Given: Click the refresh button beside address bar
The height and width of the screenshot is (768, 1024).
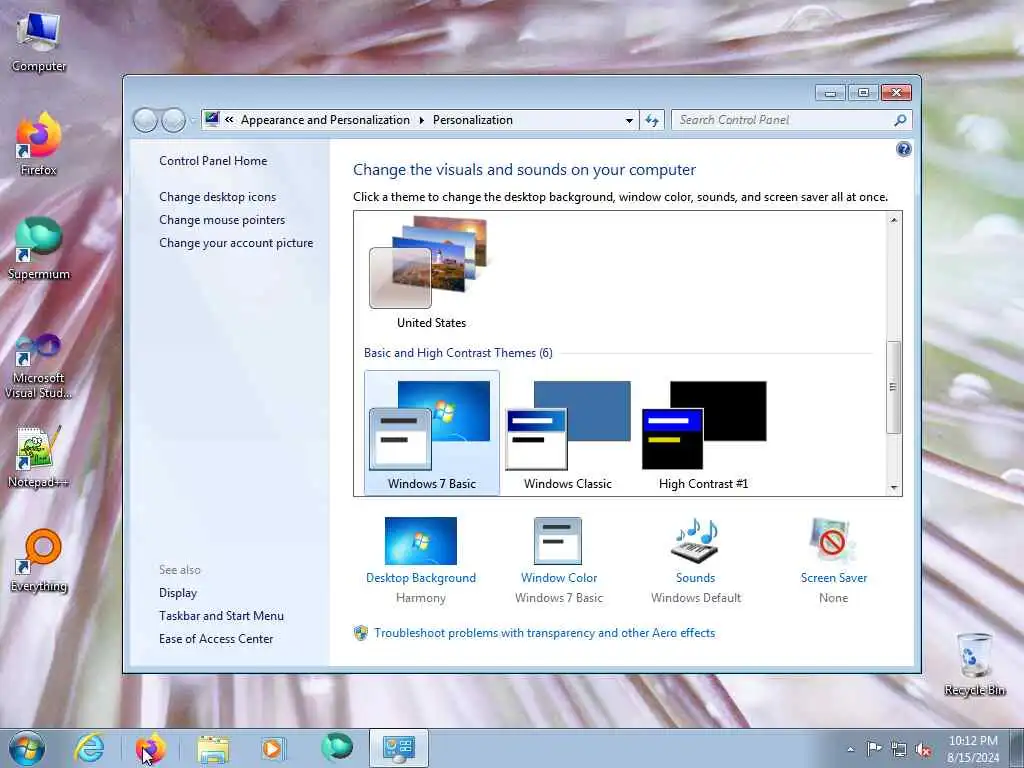Looking at the screenshot, I should pos(652,120).
